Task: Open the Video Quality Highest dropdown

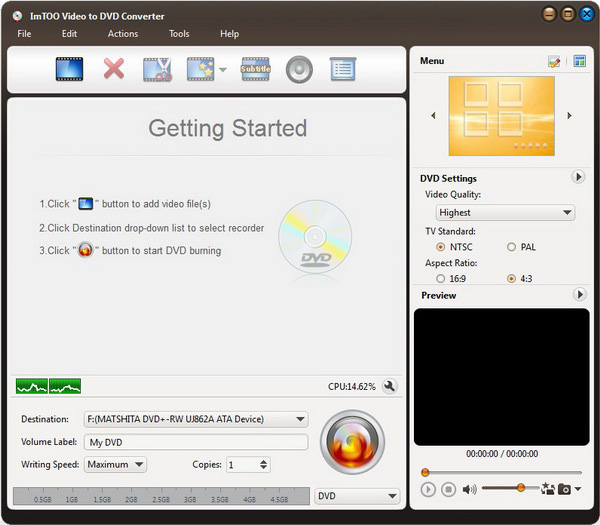Action: (x=505, y=212)
